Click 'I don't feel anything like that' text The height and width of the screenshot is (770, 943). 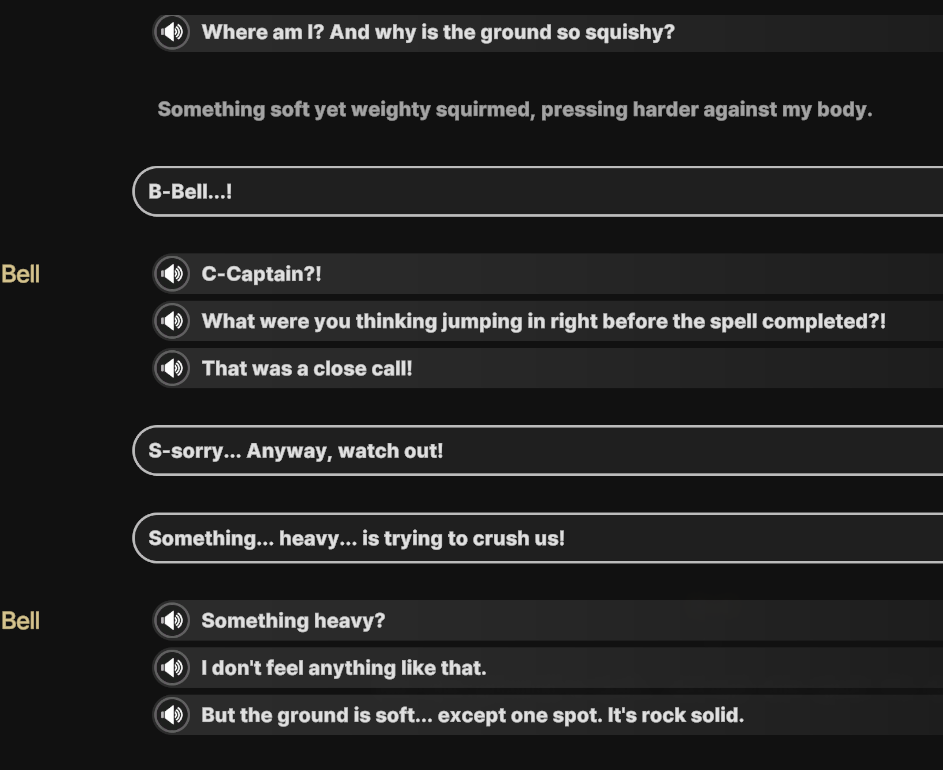344,668
